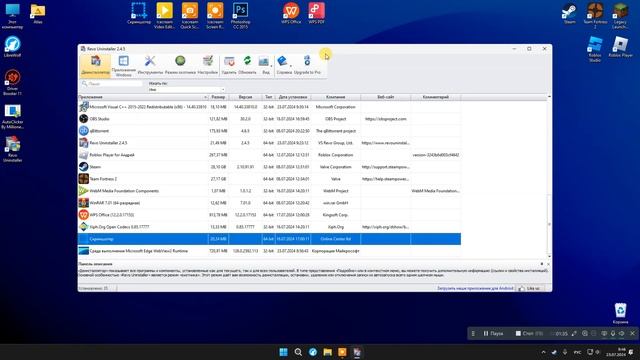Open WPS PDF desktop shortcut
The width and height of the screenshot is (640, 360).
[x=316, y=13]
